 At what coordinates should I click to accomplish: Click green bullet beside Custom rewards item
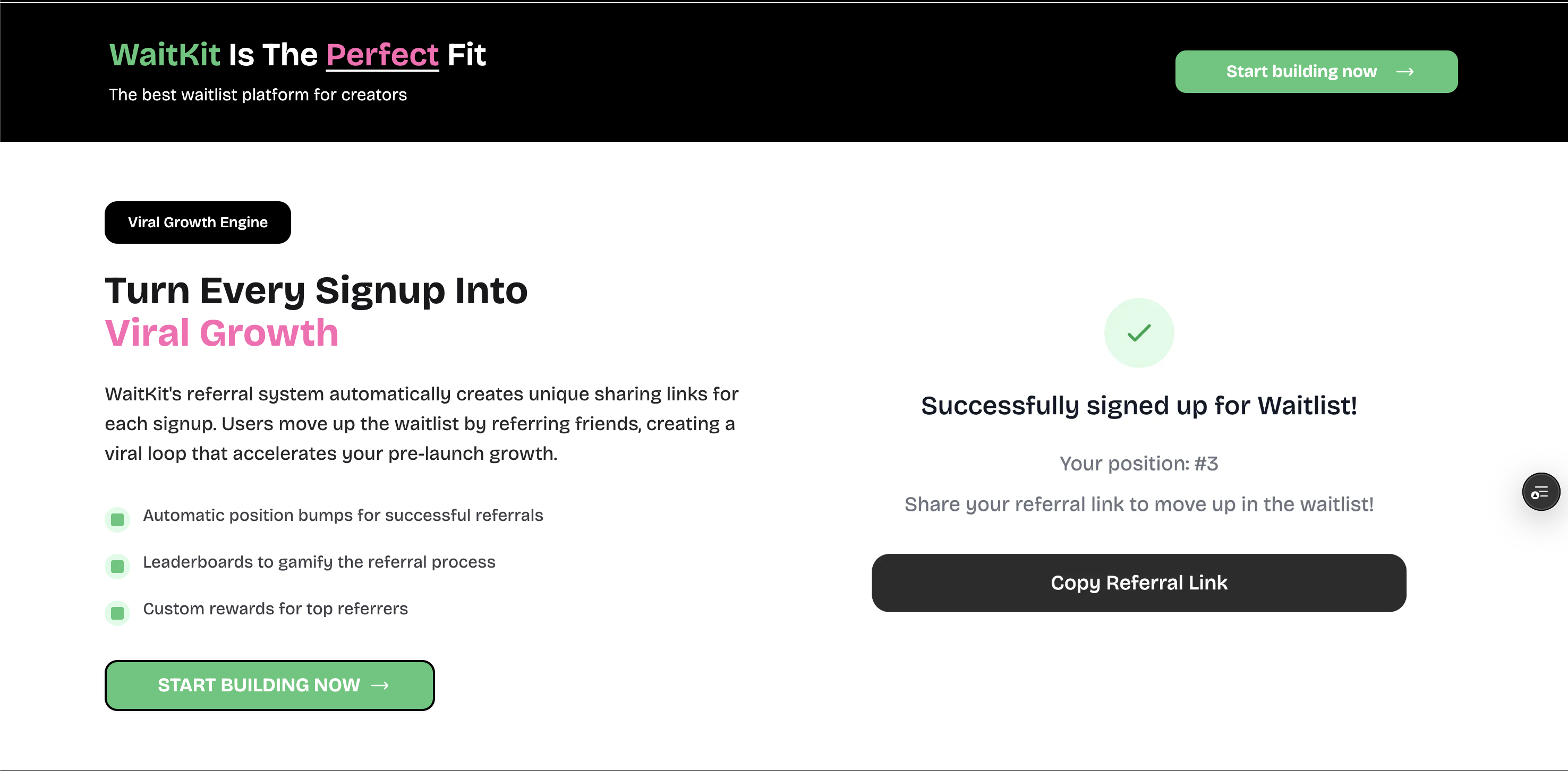117,613
